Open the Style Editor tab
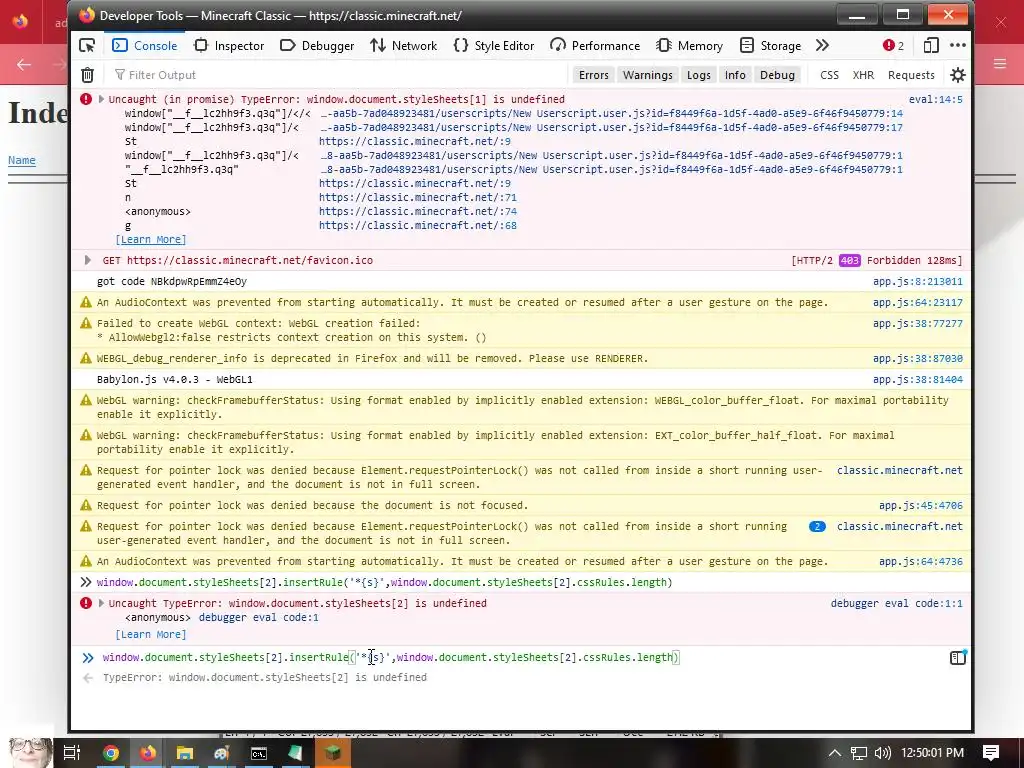The image size is (1024, 768). coord(494,45)
